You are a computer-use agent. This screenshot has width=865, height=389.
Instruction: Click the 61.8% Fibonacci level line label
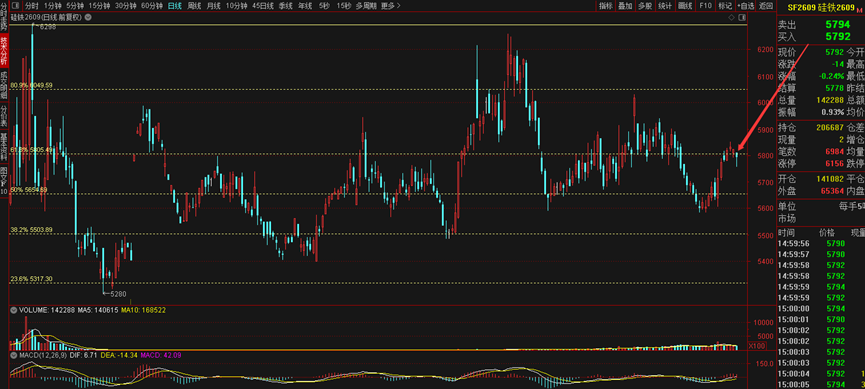(x=33, y=150)
